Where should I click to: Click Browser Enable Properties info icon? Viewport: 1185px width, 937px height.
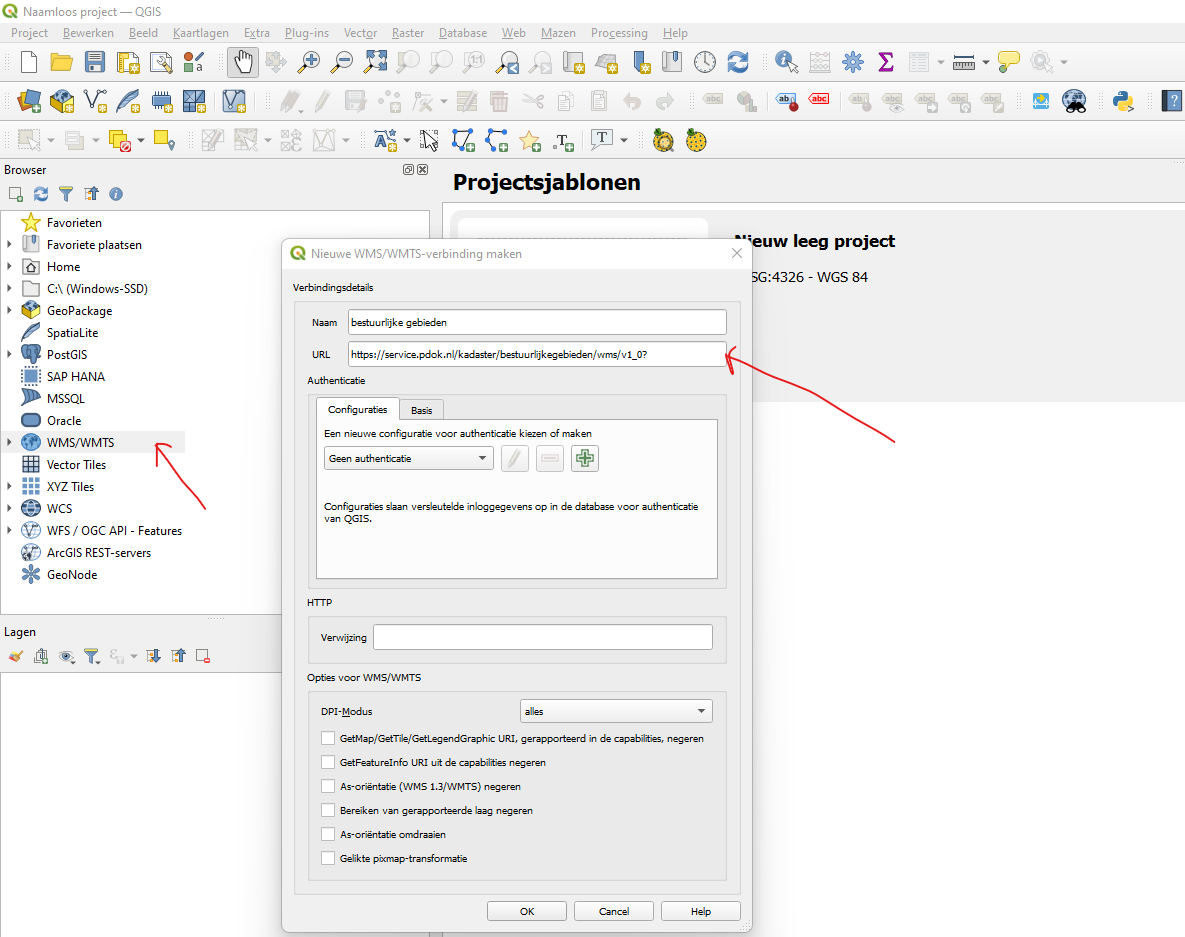[x=116, y=194]
